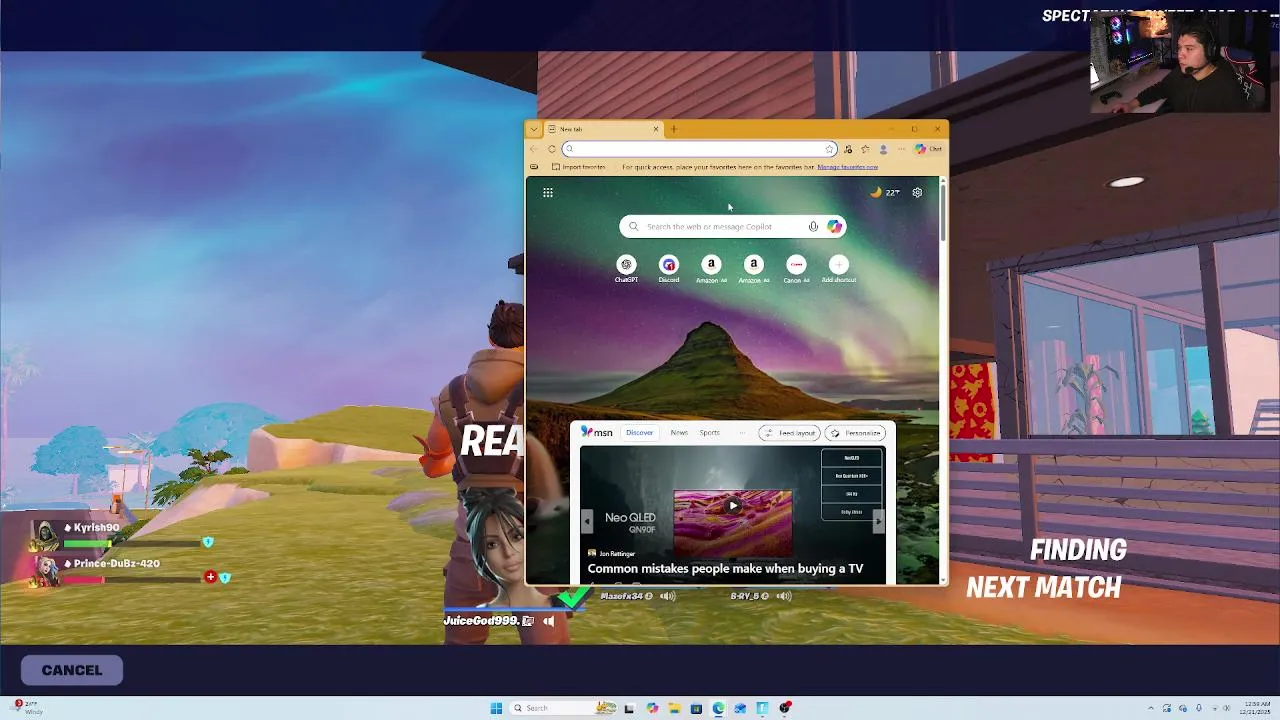
Task: Open Copilot Chat in Edge toolbar
Action: 928,149
